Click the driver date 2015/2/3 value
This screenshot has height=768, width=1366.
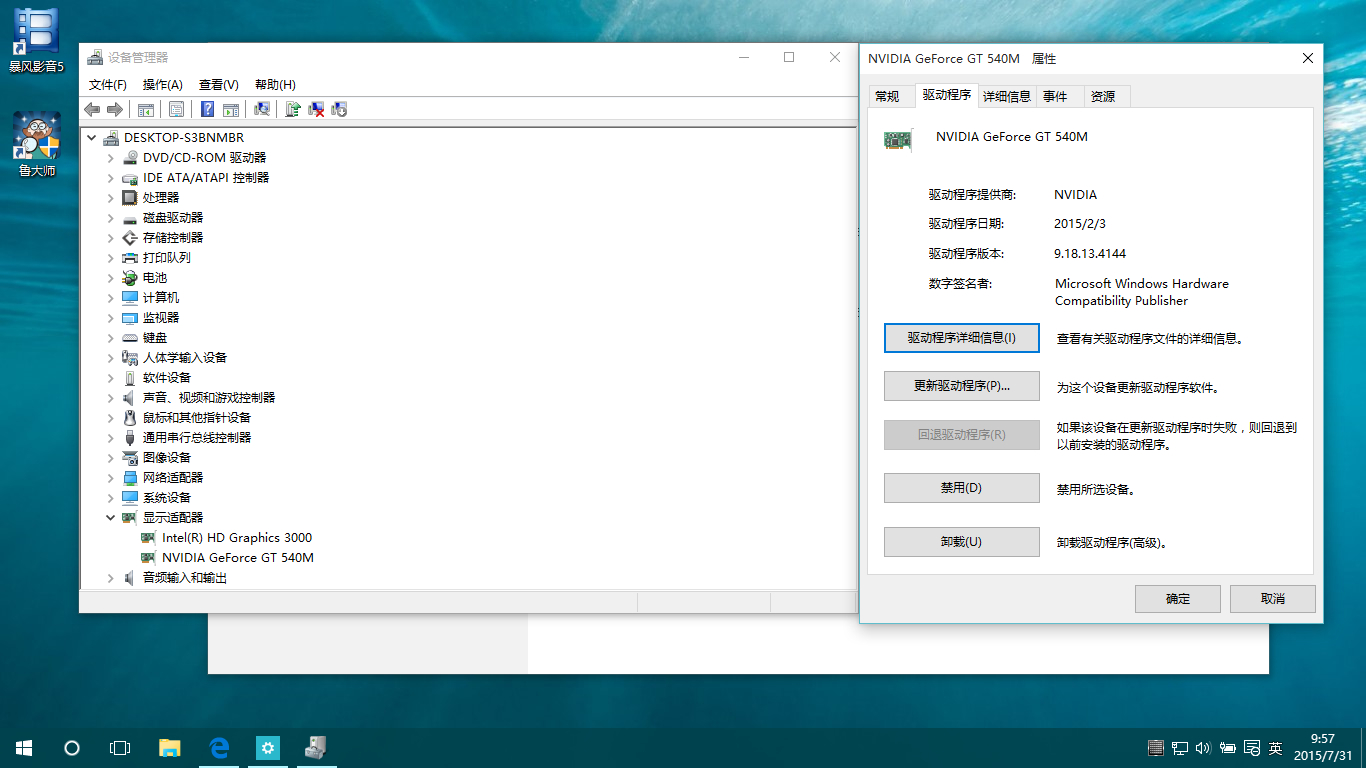(1080, 224)
